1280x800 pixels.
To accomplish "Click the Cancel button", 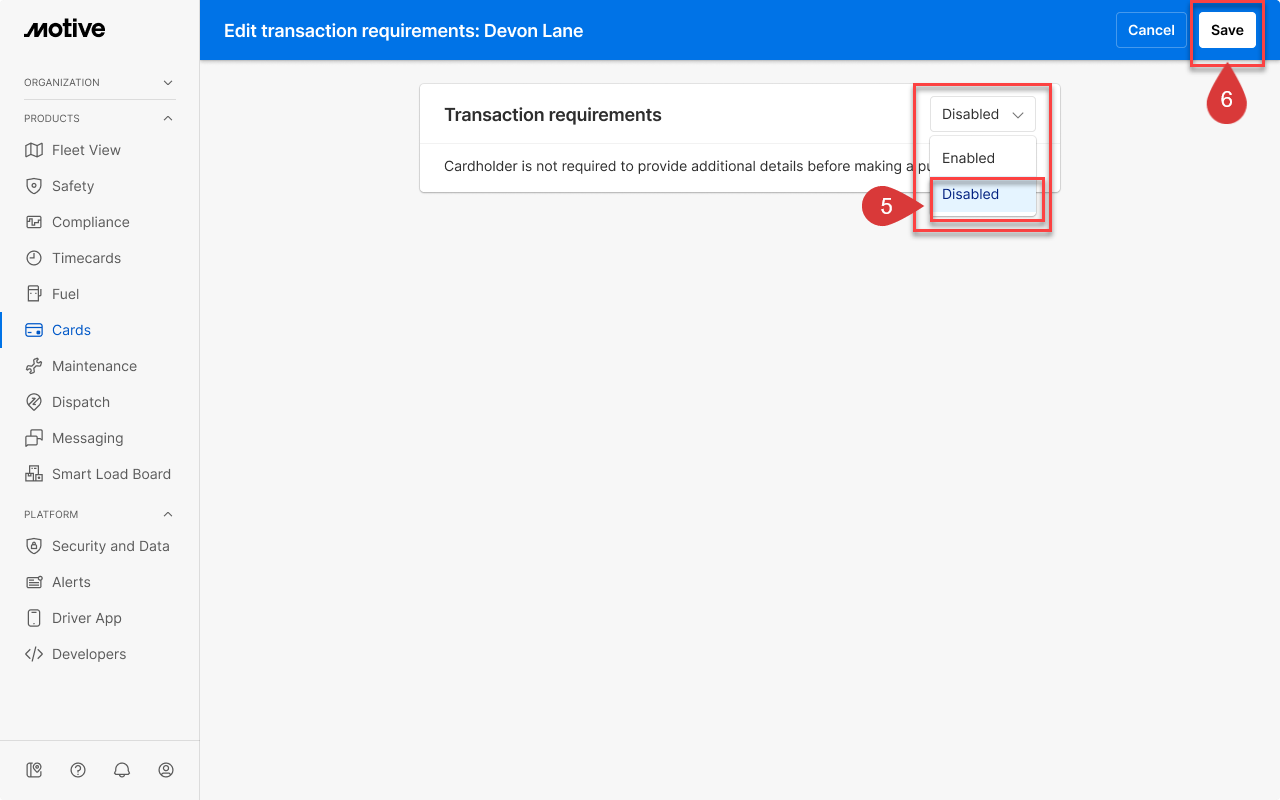I will click(x=1151, y=30).
